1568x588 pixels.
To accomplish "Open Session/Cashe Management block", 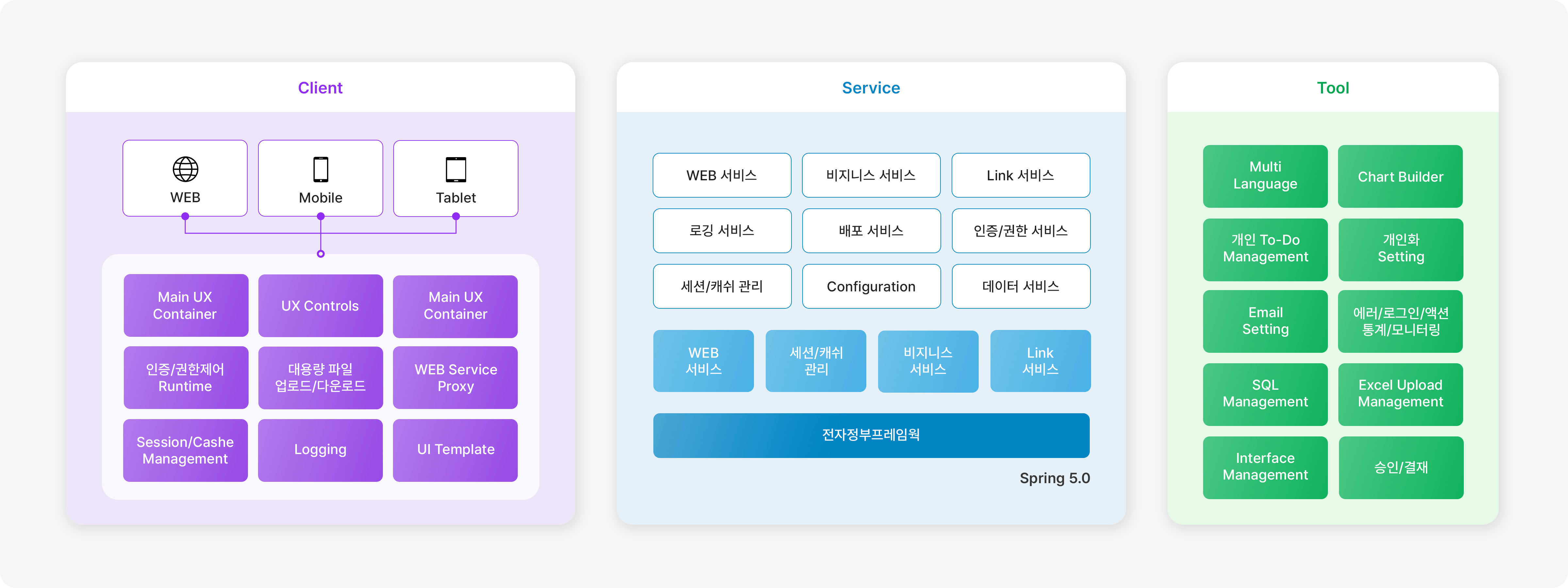I will tap(185, 450).
